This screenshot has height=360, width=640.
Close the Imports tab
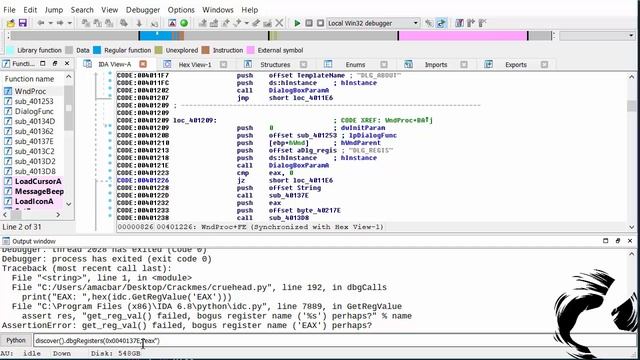(x=464, y=64)
